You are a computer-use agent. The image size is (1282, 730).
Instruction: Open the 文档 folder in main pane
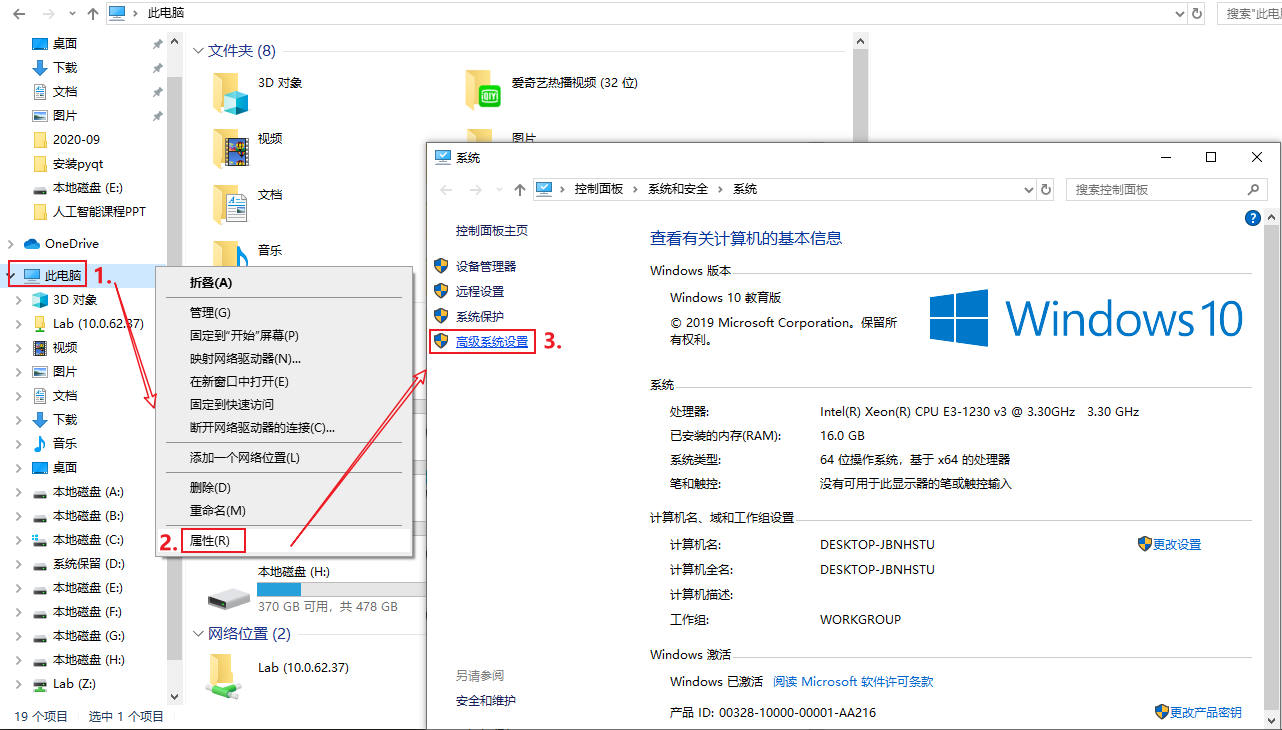[x=230, y=205]
